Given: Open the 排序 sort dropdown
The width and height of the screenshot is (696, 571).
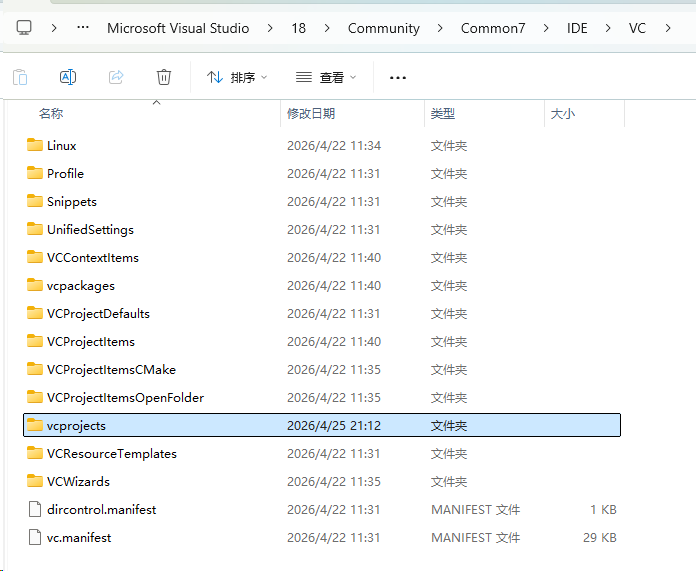Looking at the screenshot, I should [x=237, y=77].
